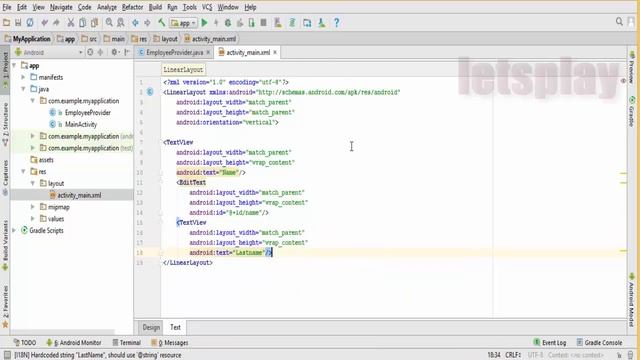Click the Debug bug icon
Image resolution: width=640 pixels, height=360 pixels.
tap(228, 23)
